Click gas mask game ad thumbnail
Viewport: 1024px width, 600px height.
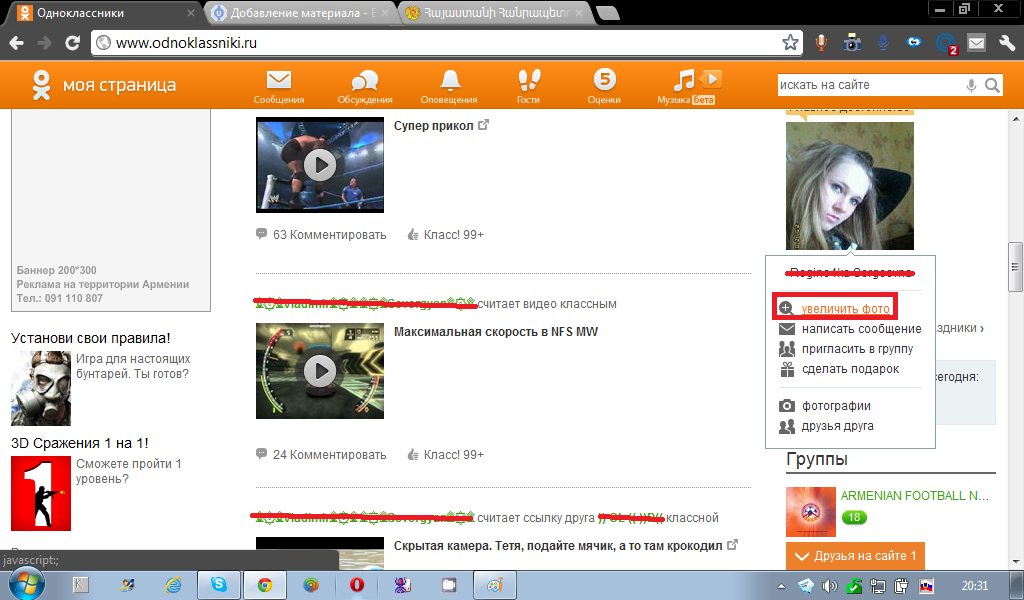tap(40, 388)
